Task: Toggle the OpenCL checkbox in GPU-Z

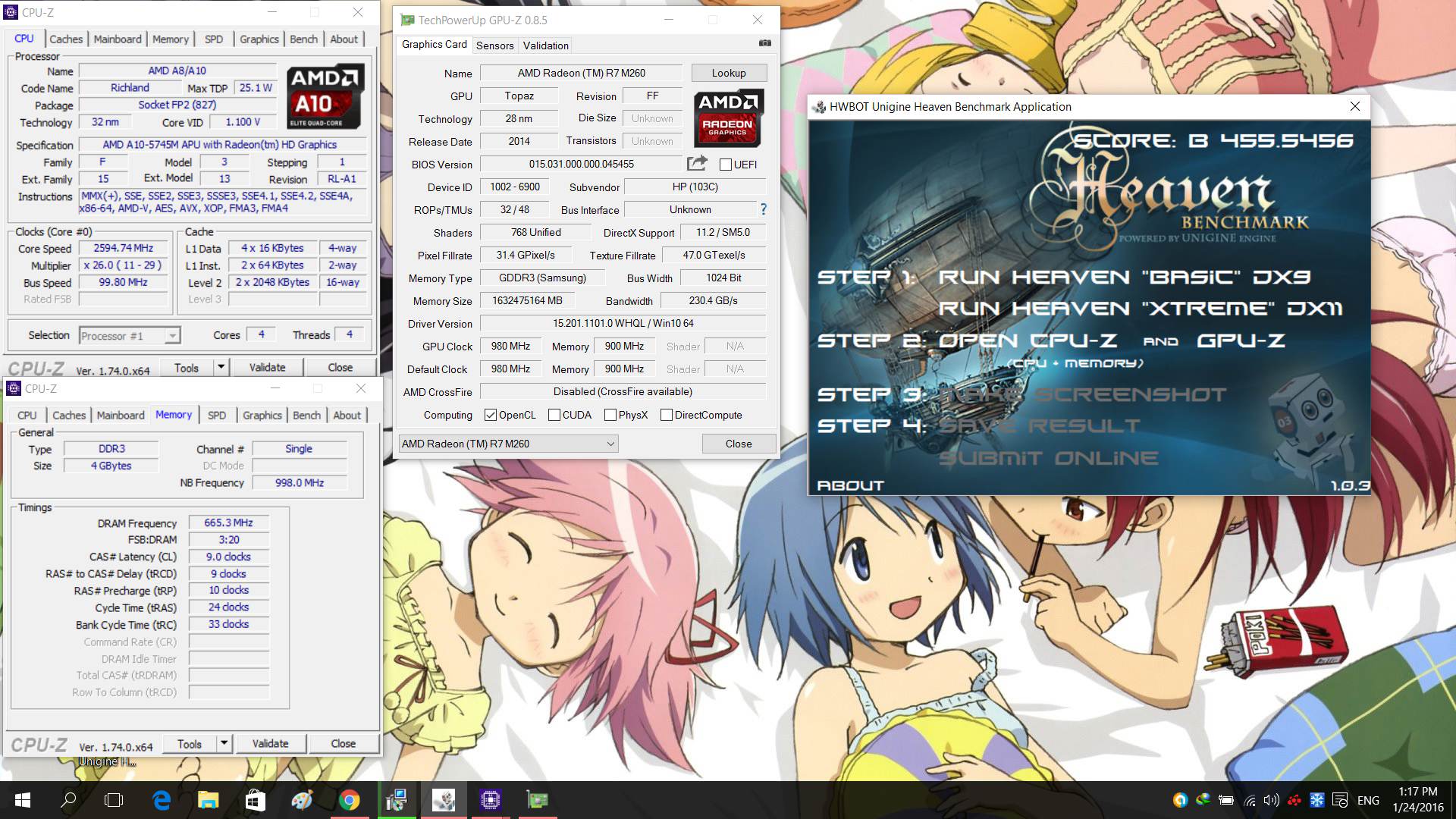Action: 491,415
